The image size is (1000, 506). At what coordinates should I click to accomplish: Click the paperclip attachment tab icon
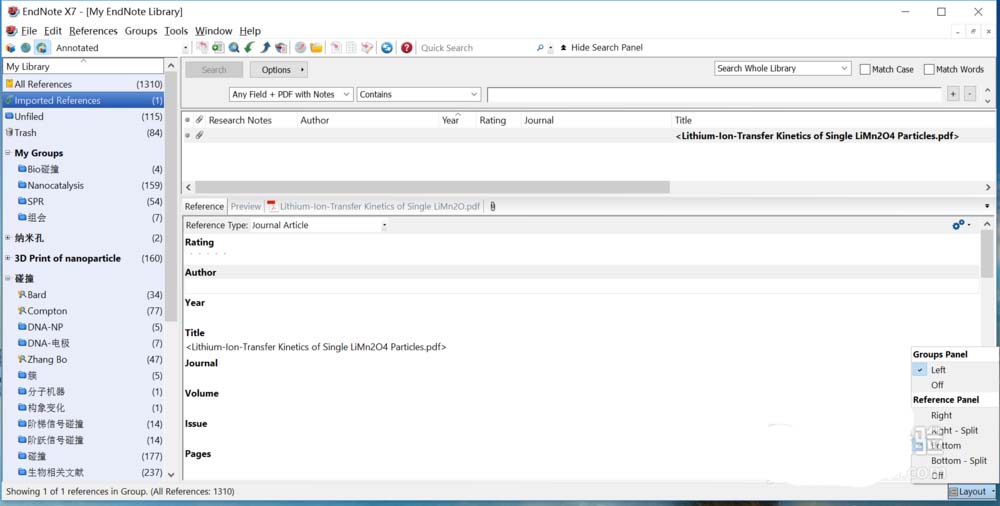coord(493,206)
